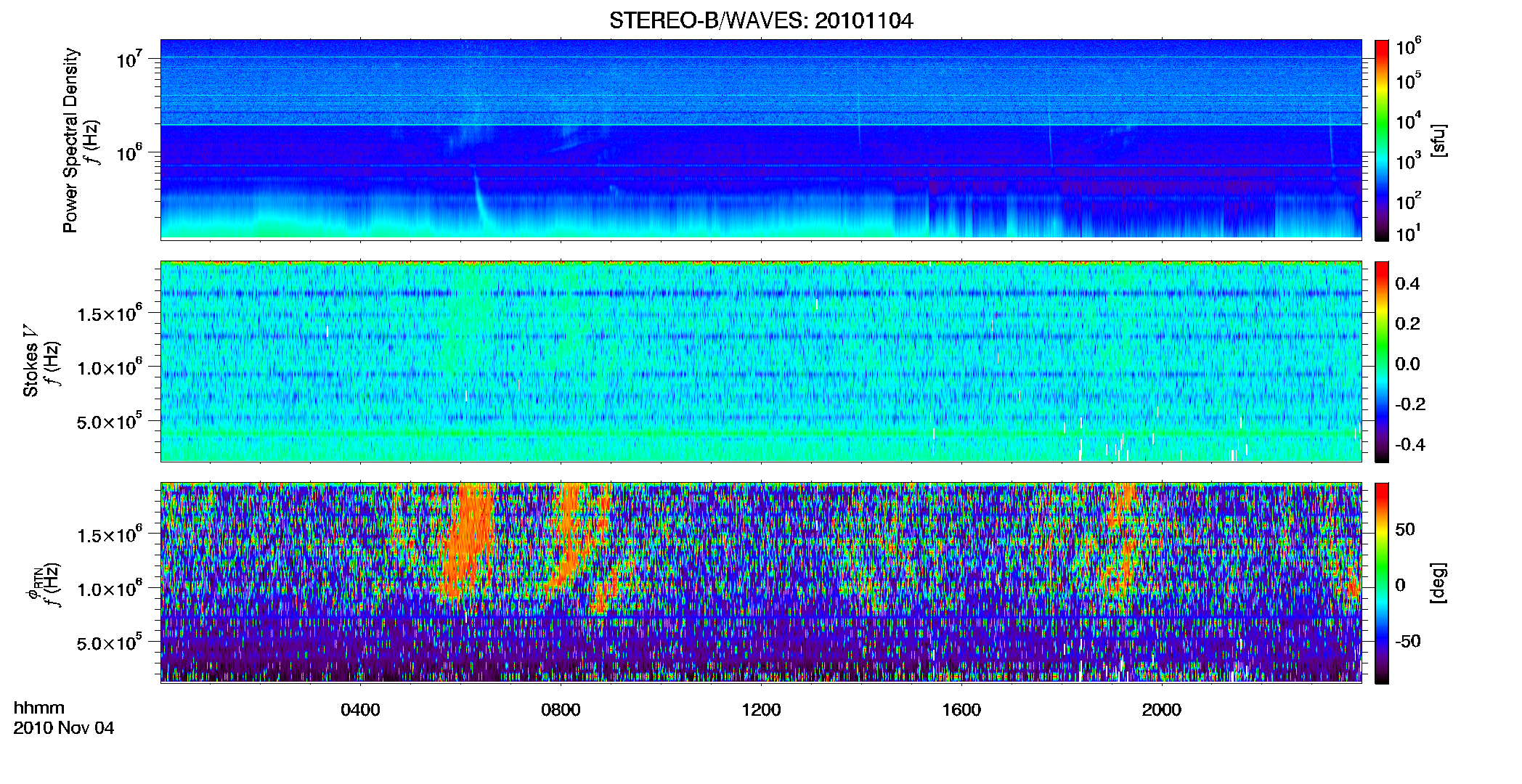Select the [deg] unit label

[1438, 583]
